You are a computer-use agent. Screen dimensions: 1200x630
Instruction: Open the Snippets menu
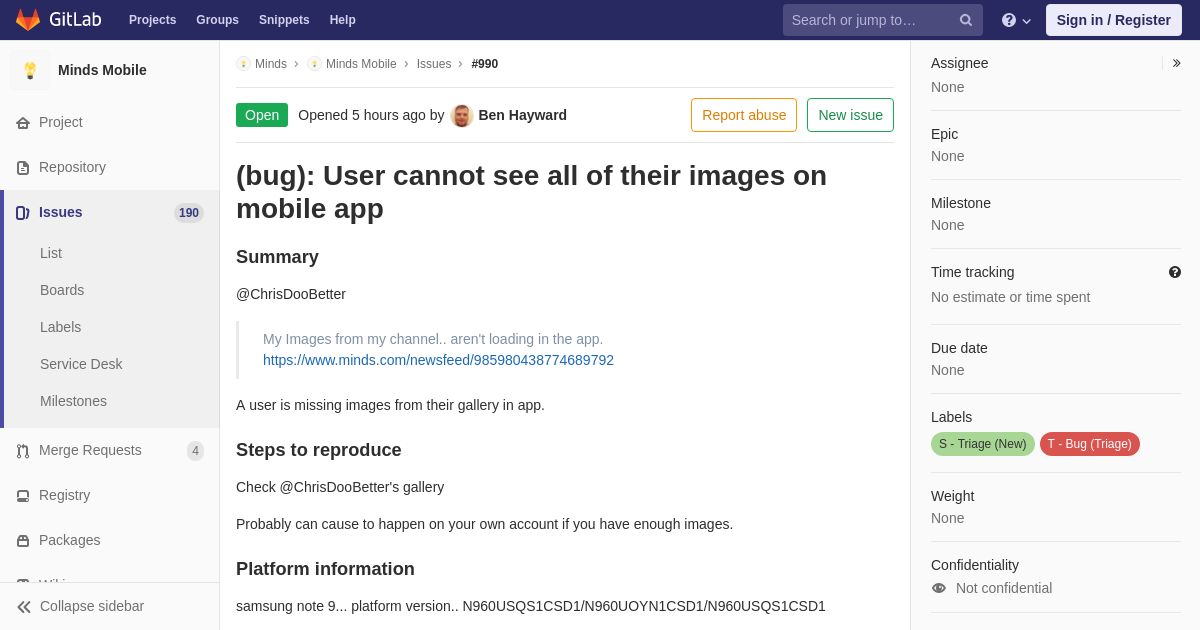[284, 20]
